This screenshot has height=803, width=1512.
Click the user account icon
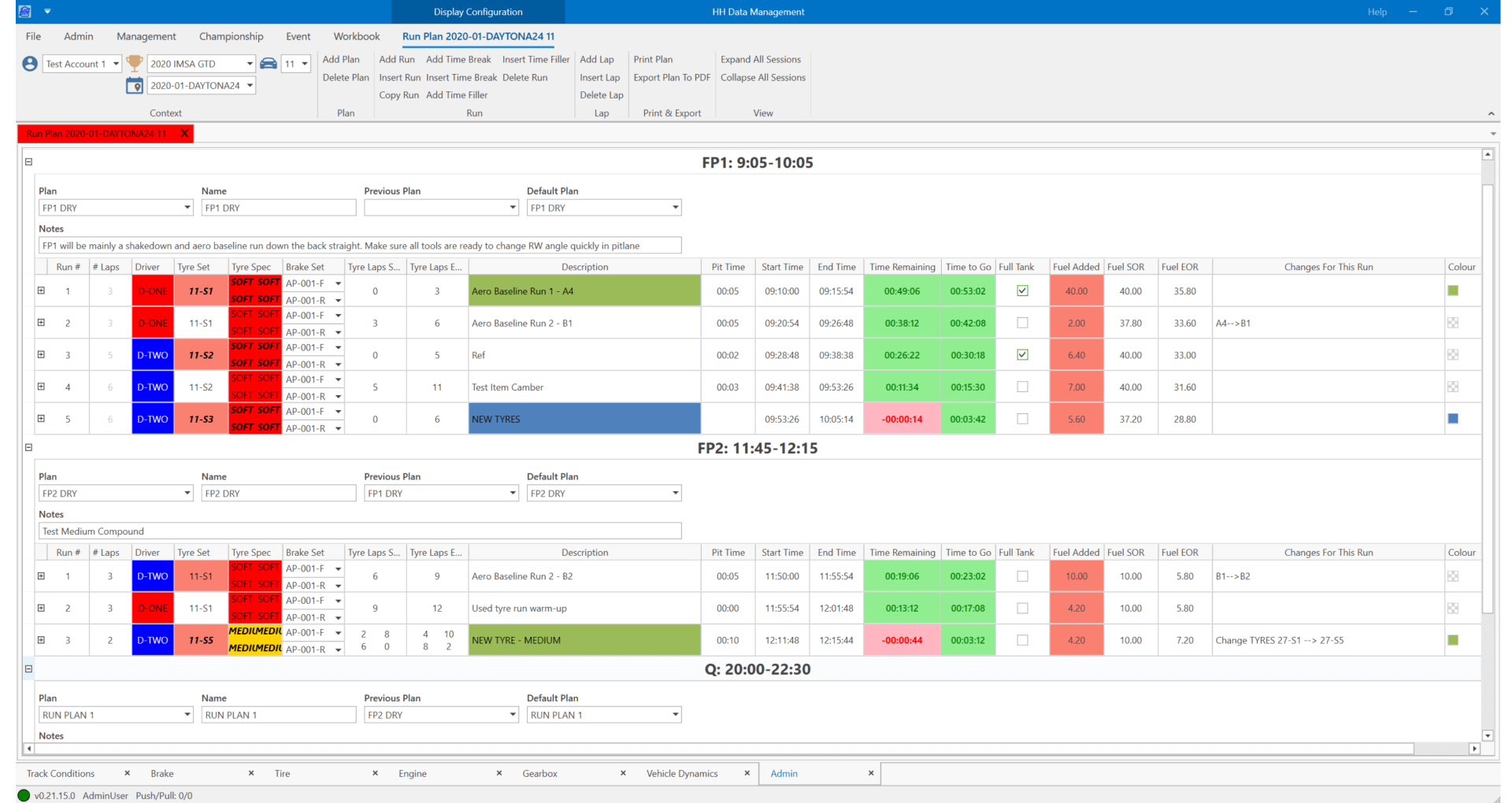point(30,64)
